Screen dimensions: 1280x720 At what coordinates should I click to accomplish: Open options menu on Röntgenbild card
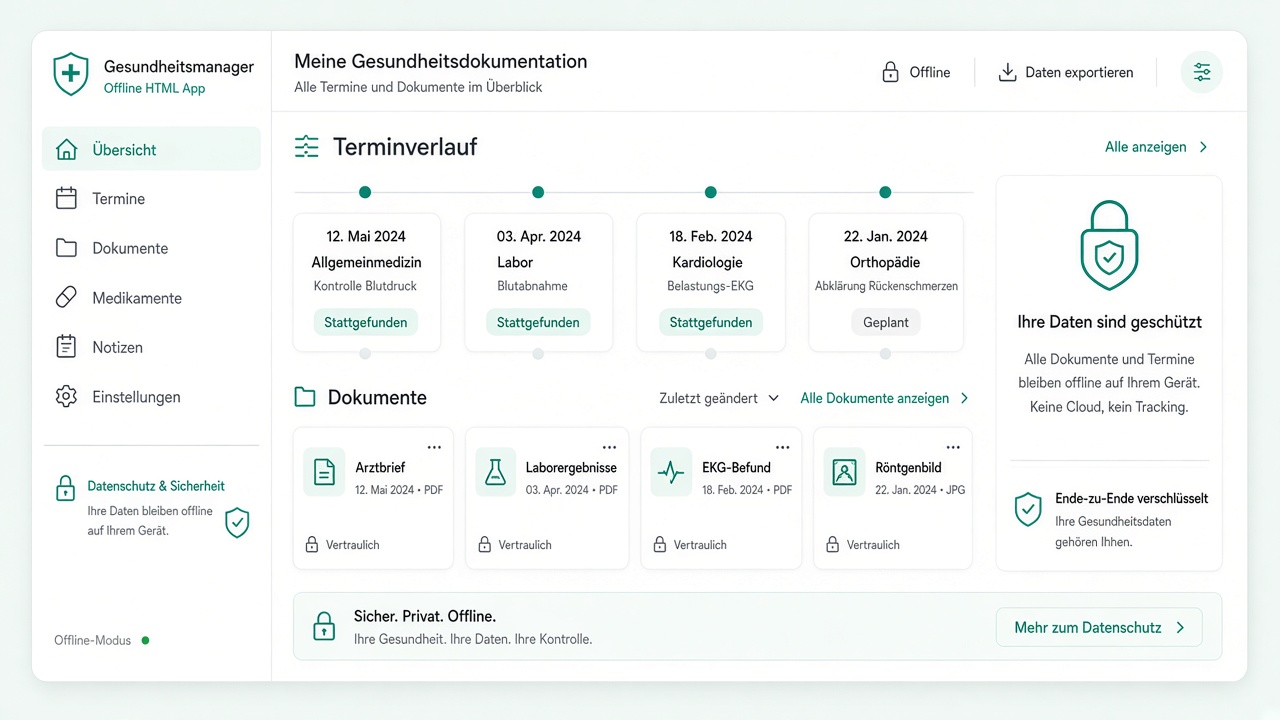click(953, 447)
